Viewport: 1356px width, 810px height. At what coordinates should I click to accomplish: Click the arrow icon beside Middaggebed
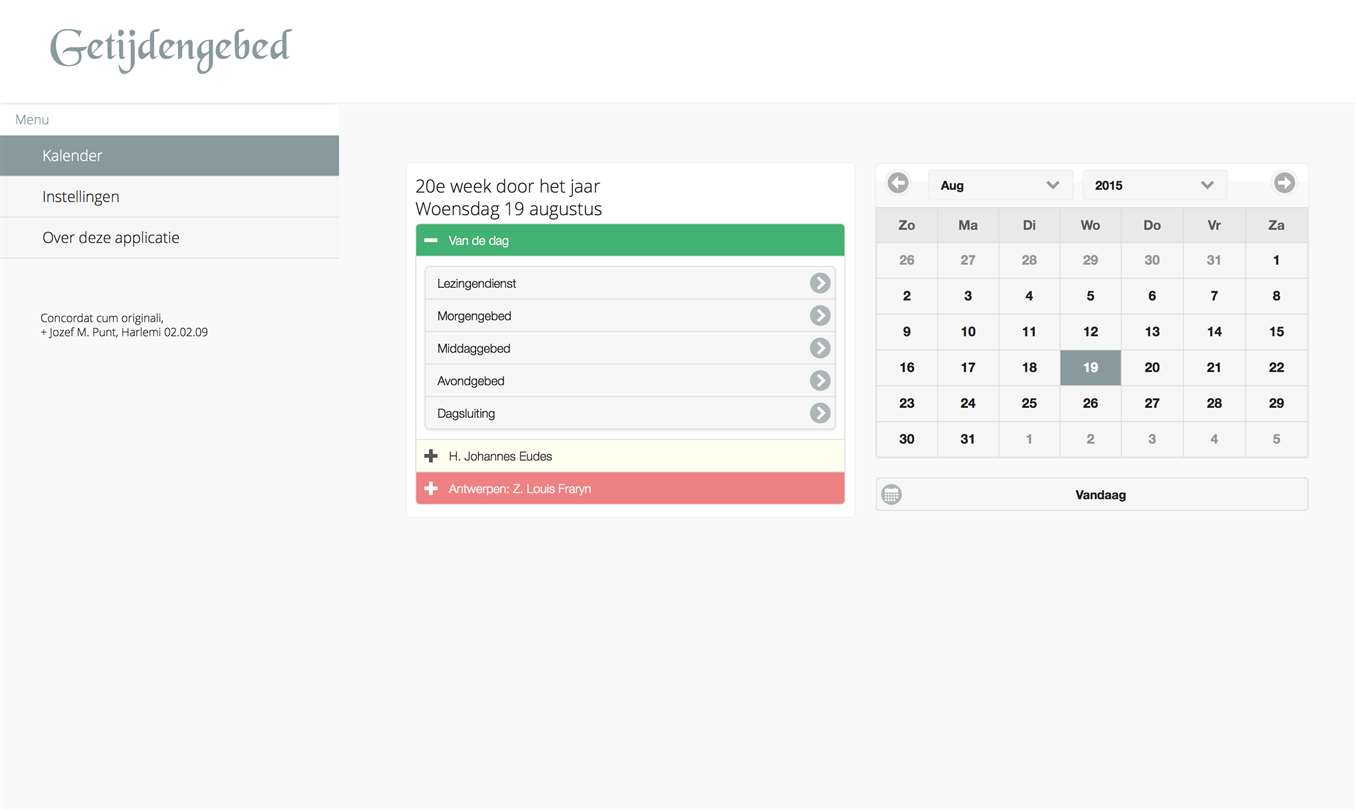tap(820, 348)
